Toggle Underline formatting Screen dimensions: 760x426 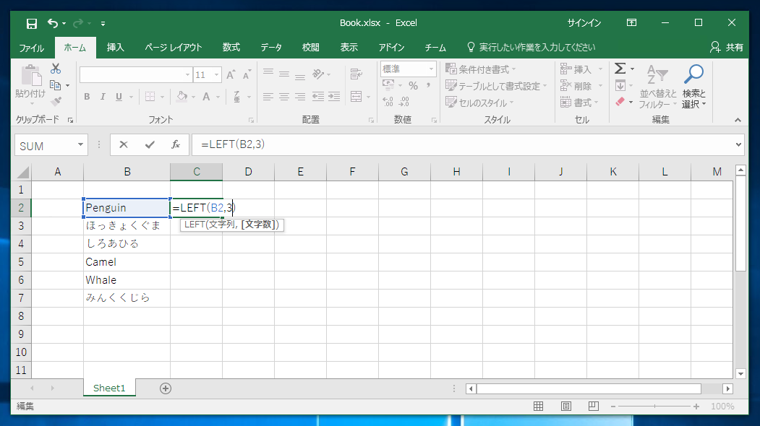119,97
